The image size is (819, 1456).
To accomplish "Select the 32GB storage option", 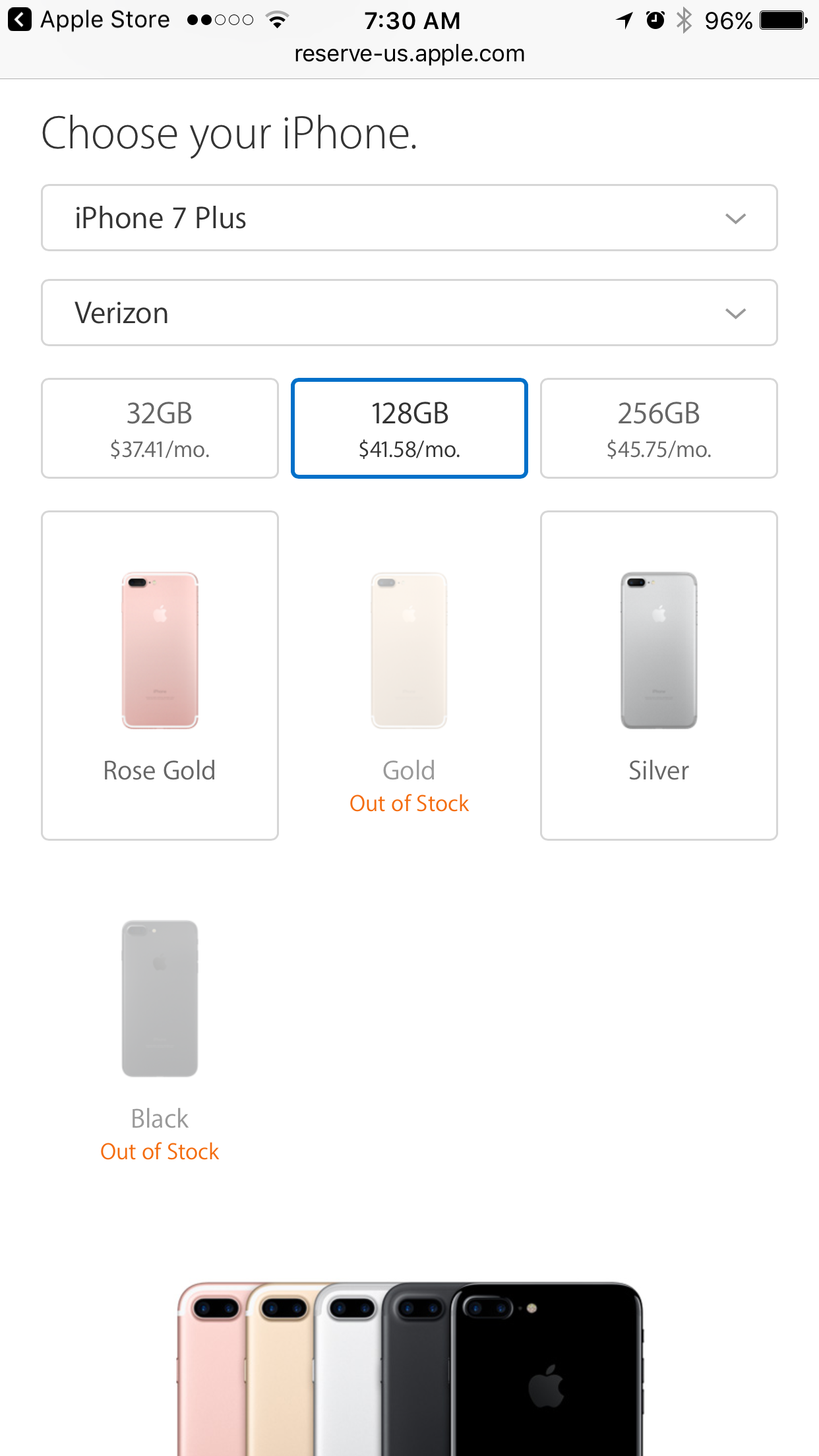I will (160, 428).
